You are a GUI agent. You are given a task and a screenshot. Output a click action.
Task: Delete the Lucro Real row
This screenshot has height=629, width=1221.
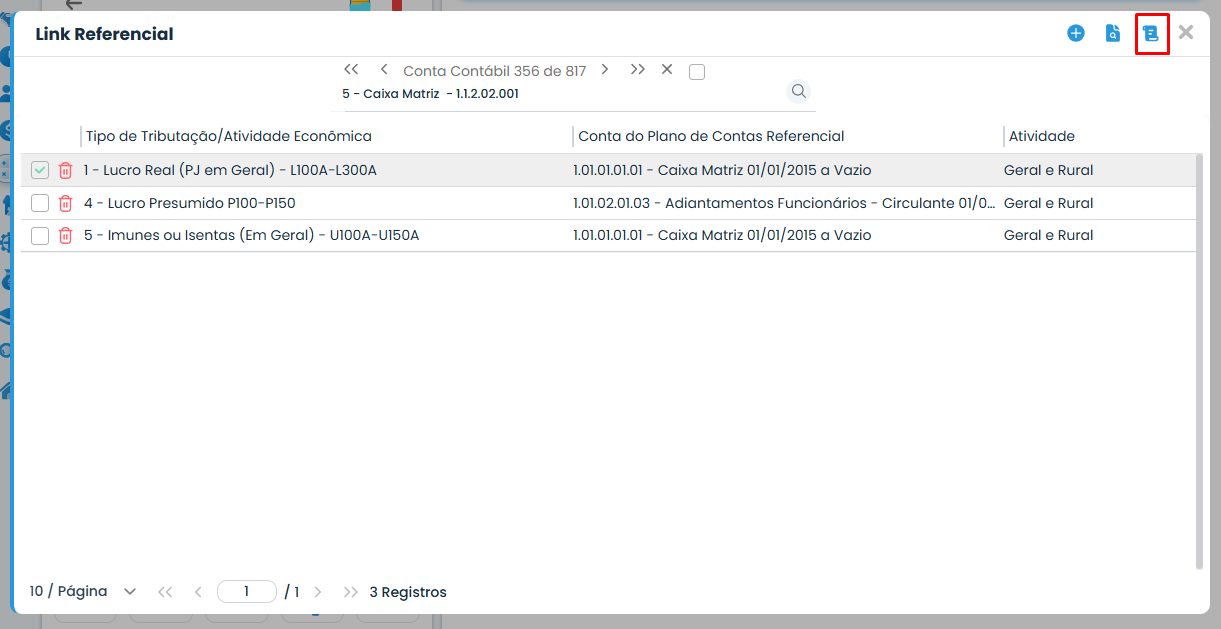click(x=65, y=170)
